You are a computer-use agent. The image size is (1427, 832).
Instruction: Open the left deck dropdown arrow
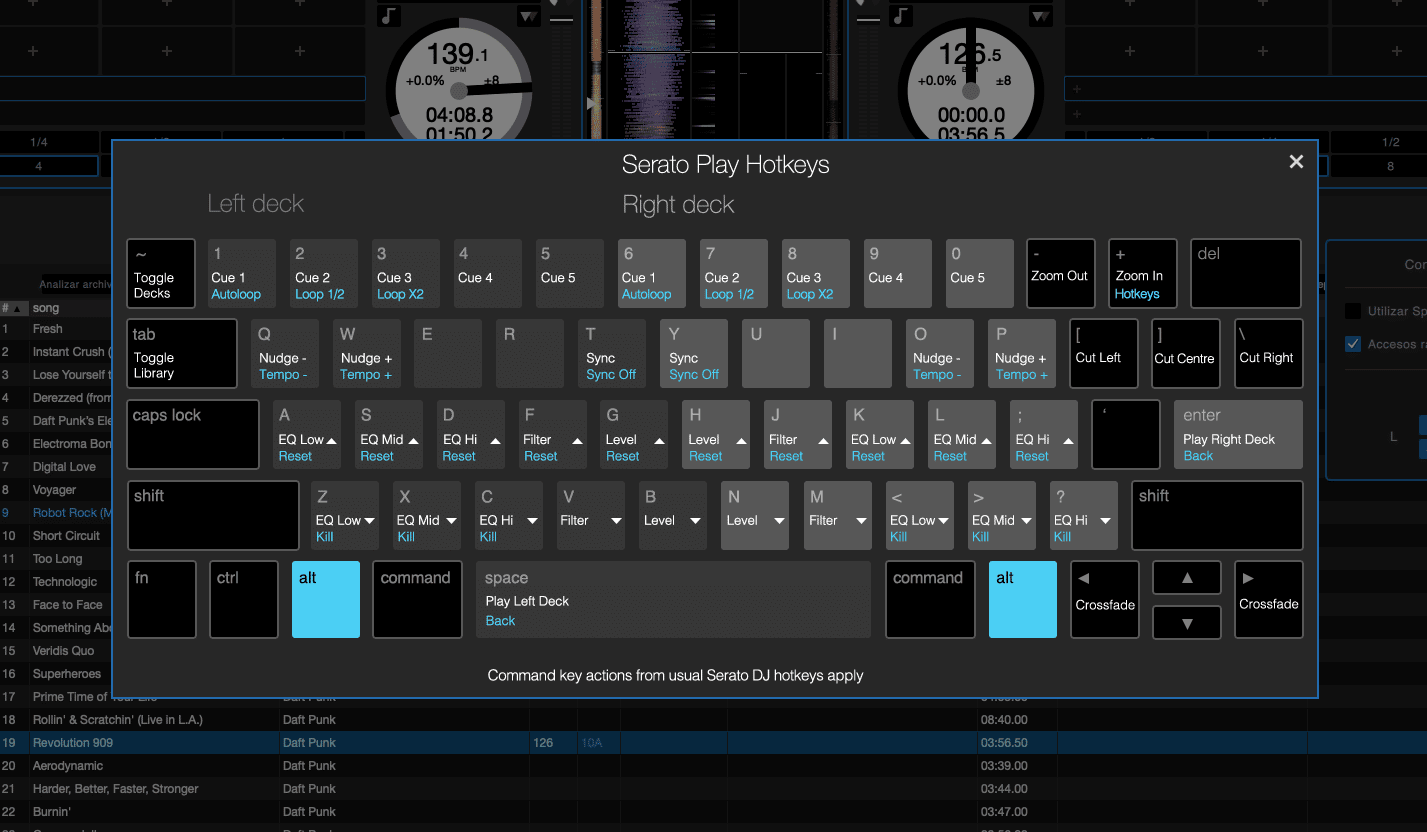click(x=527, y=16)
